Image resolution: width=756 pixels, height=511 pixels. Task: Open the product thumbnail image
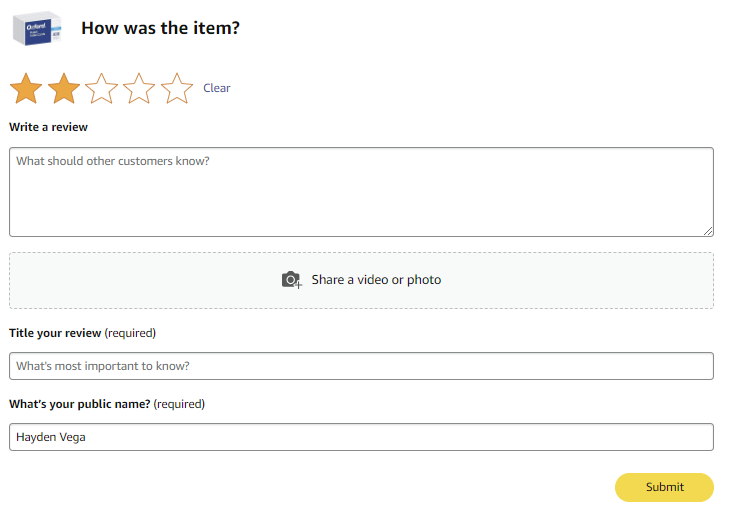36,28
